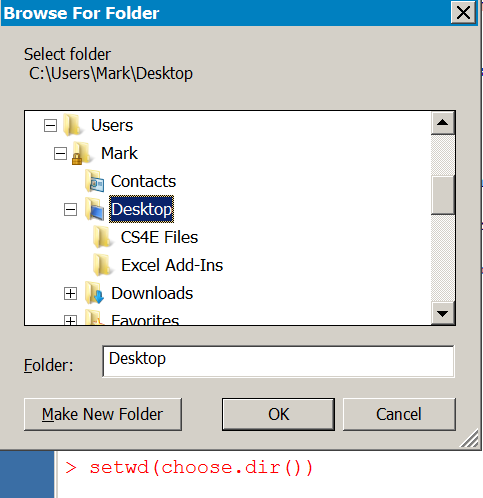
Task: Click the Users folder icon
Action: 72,125
